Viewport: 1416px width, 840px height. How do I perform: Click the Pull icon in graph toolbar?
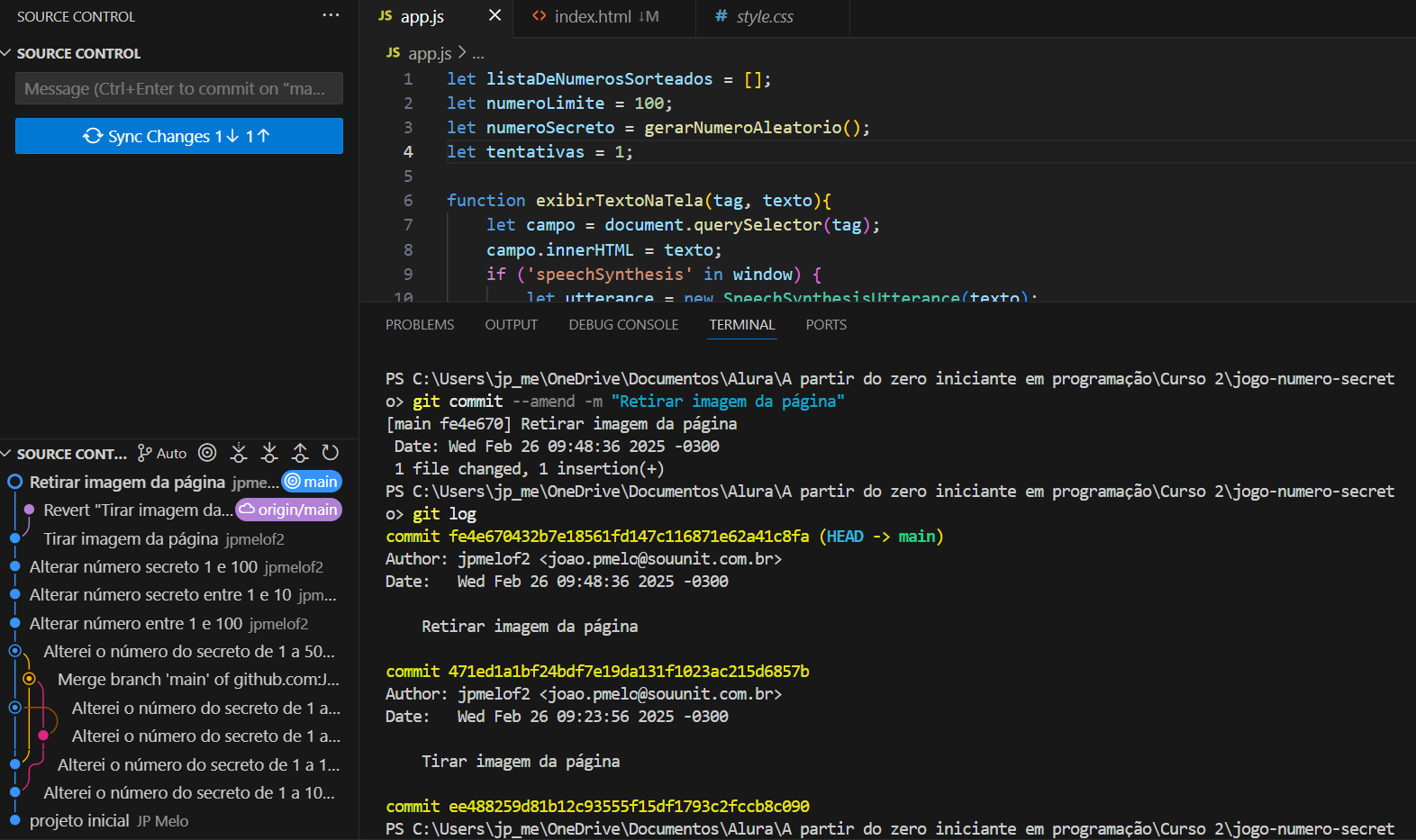(x=269, y=453)
